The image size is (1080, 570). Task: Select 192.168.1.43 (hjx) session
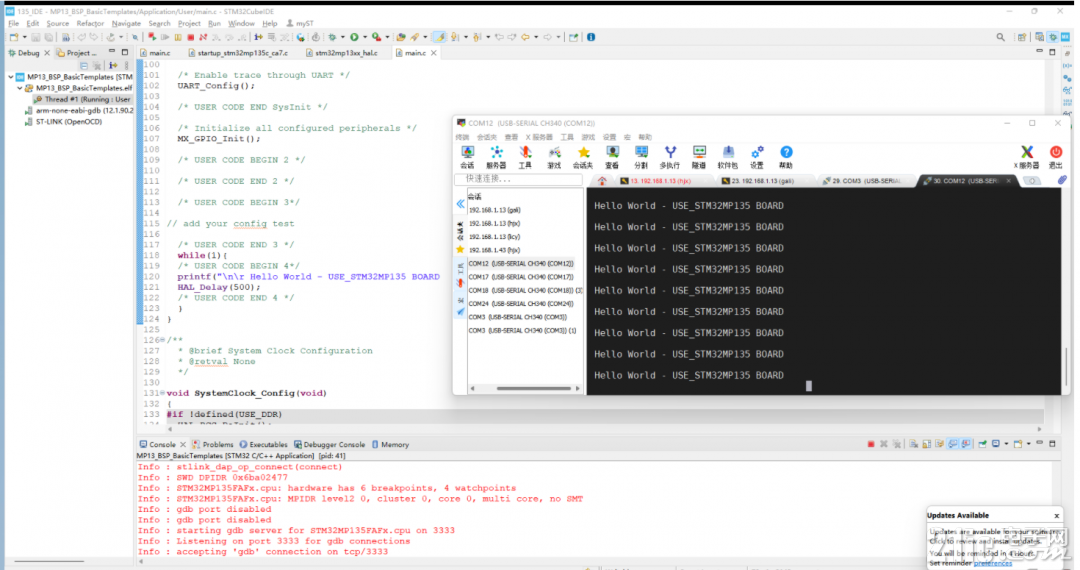click(x=494, y=250)
